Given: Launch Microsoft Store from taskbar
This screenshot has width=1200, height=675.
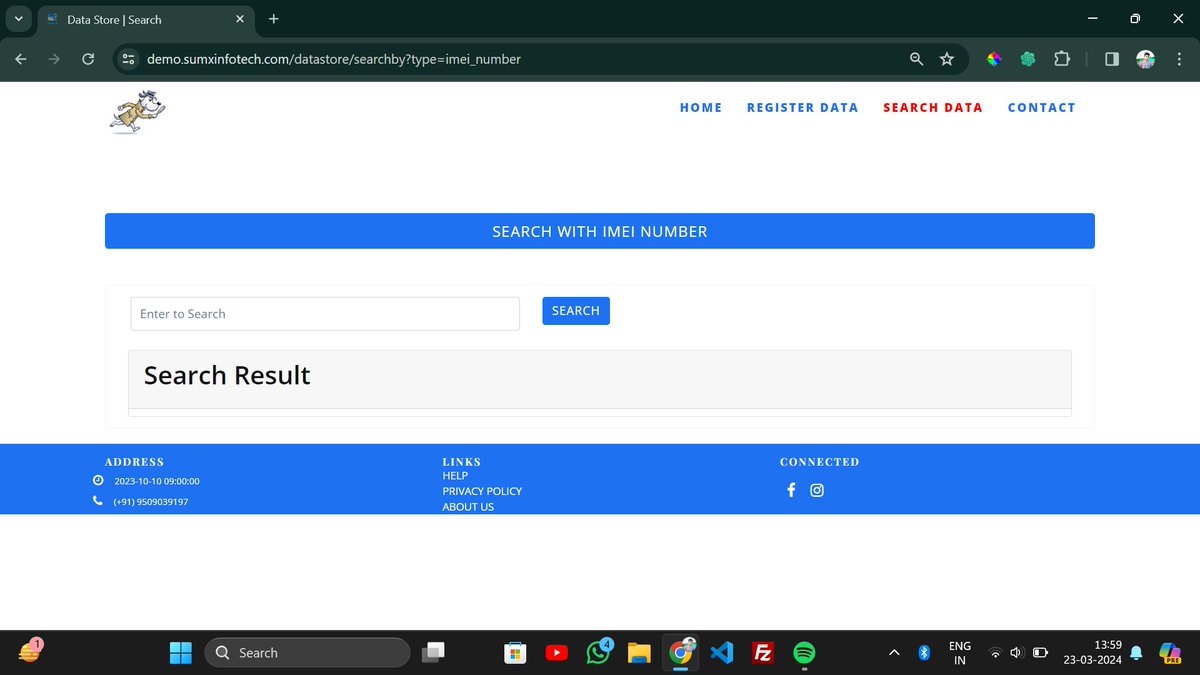Looking at the screenshot, I should click(515, 653).
